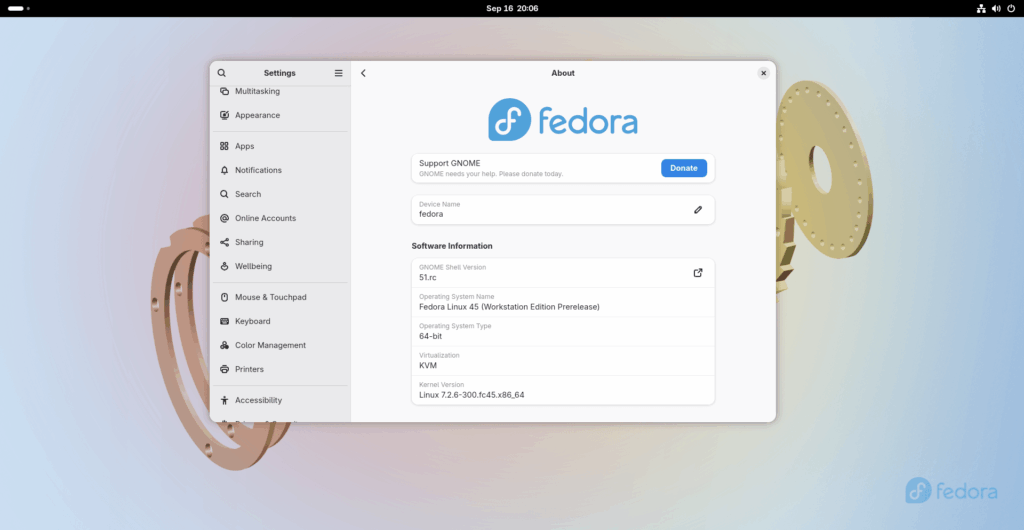The height and width of the screenshot is (530, 1024).
Task: Click the Multitasking sidebar icon
Action: click(225, 91)
